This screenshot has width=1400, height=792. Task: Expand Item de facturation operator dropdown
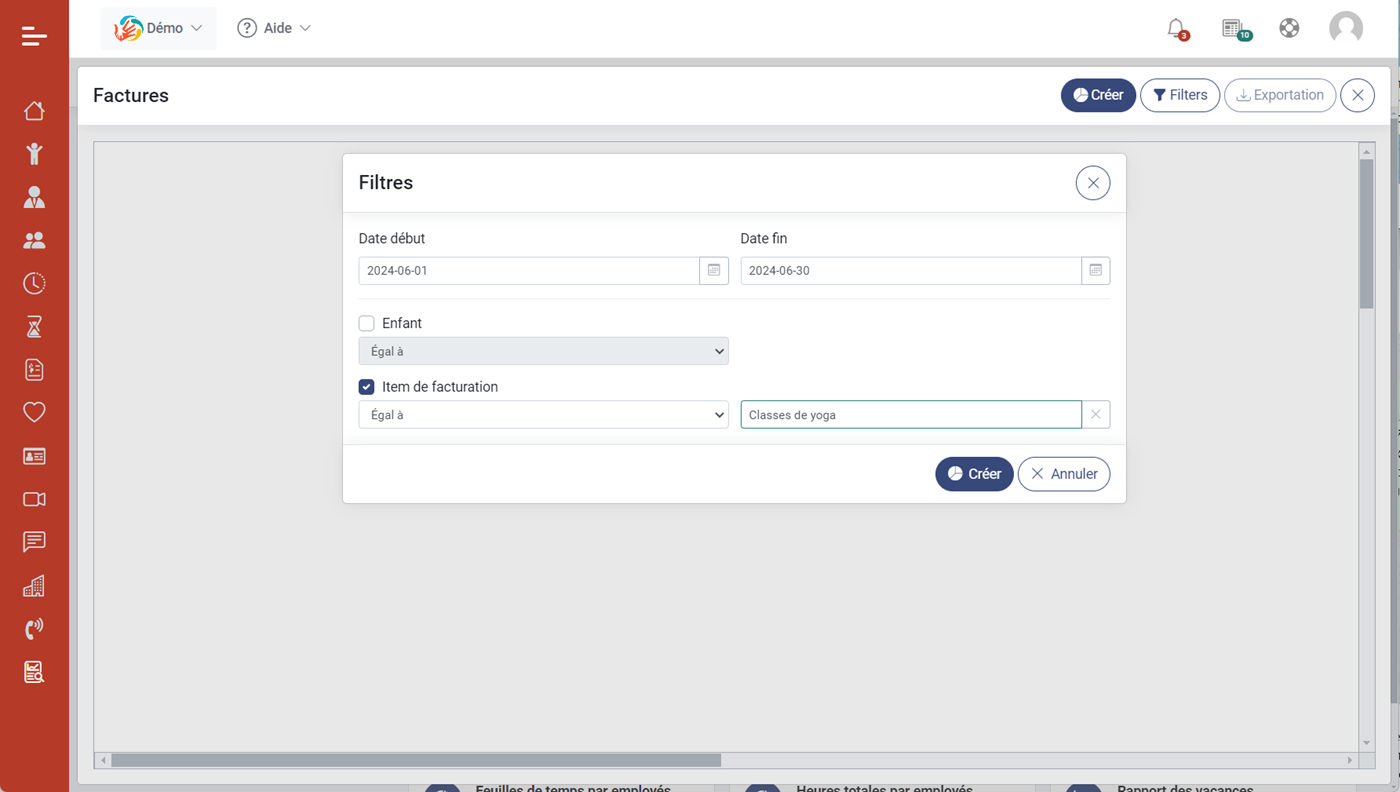543,415
